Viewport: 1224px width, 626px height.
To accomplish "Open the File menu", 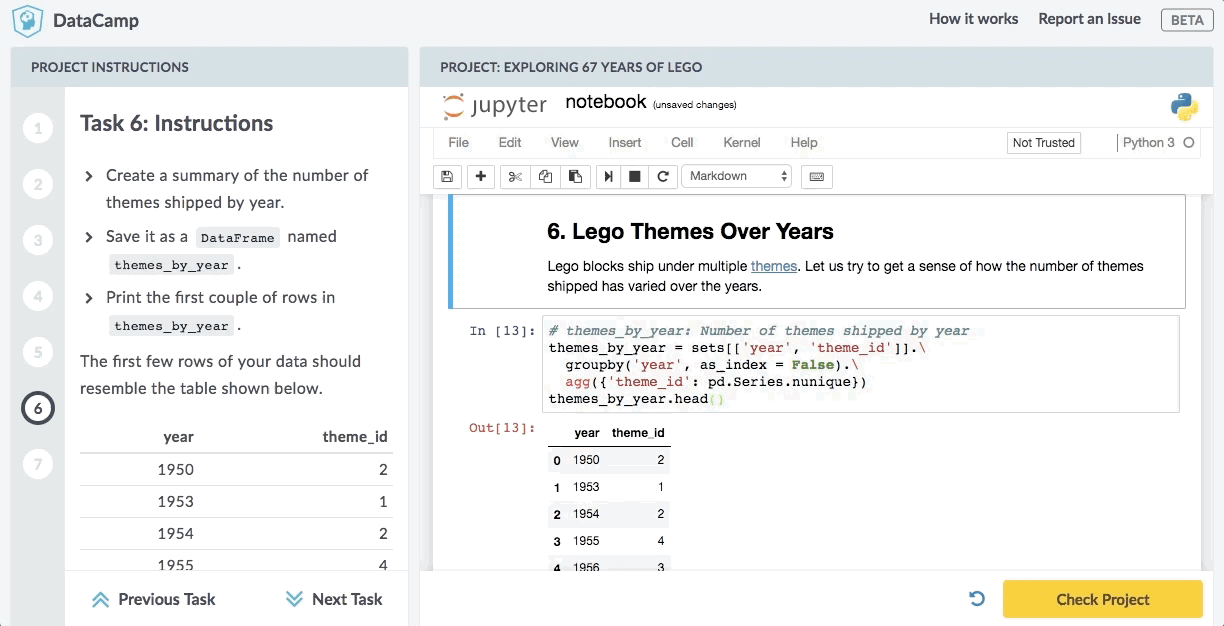I will coord(458,142).
